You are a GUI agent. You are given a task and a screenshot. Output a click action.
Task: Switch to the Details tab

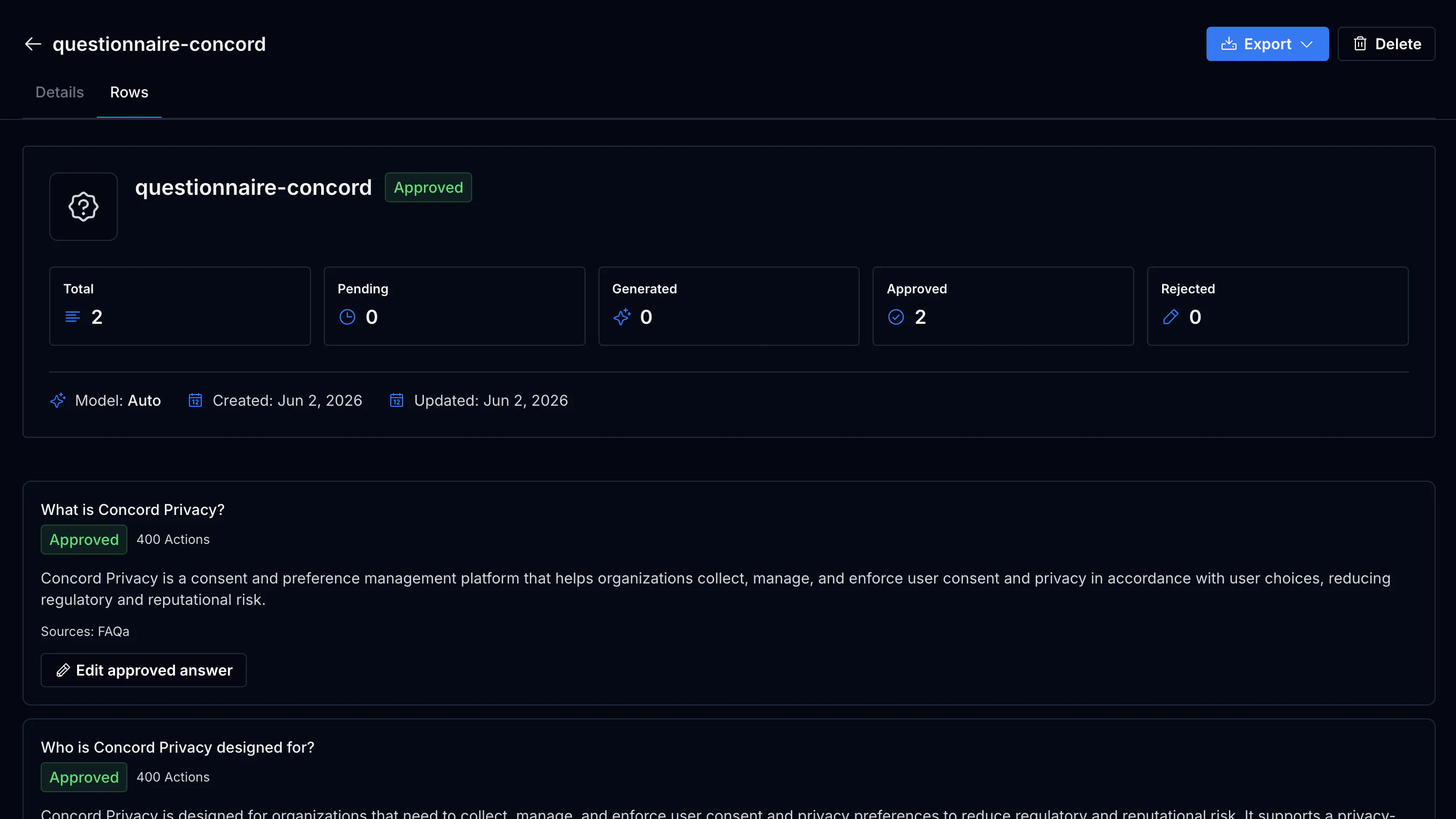click(x=59, y=92)
